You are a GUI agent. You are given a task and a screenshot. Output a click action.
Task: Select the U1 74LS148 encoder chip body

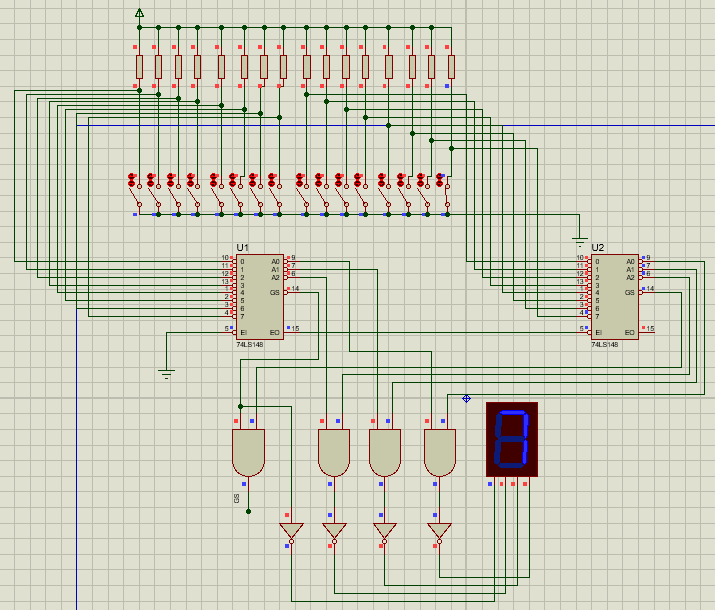pyautogui.click(x=259, y=297)
